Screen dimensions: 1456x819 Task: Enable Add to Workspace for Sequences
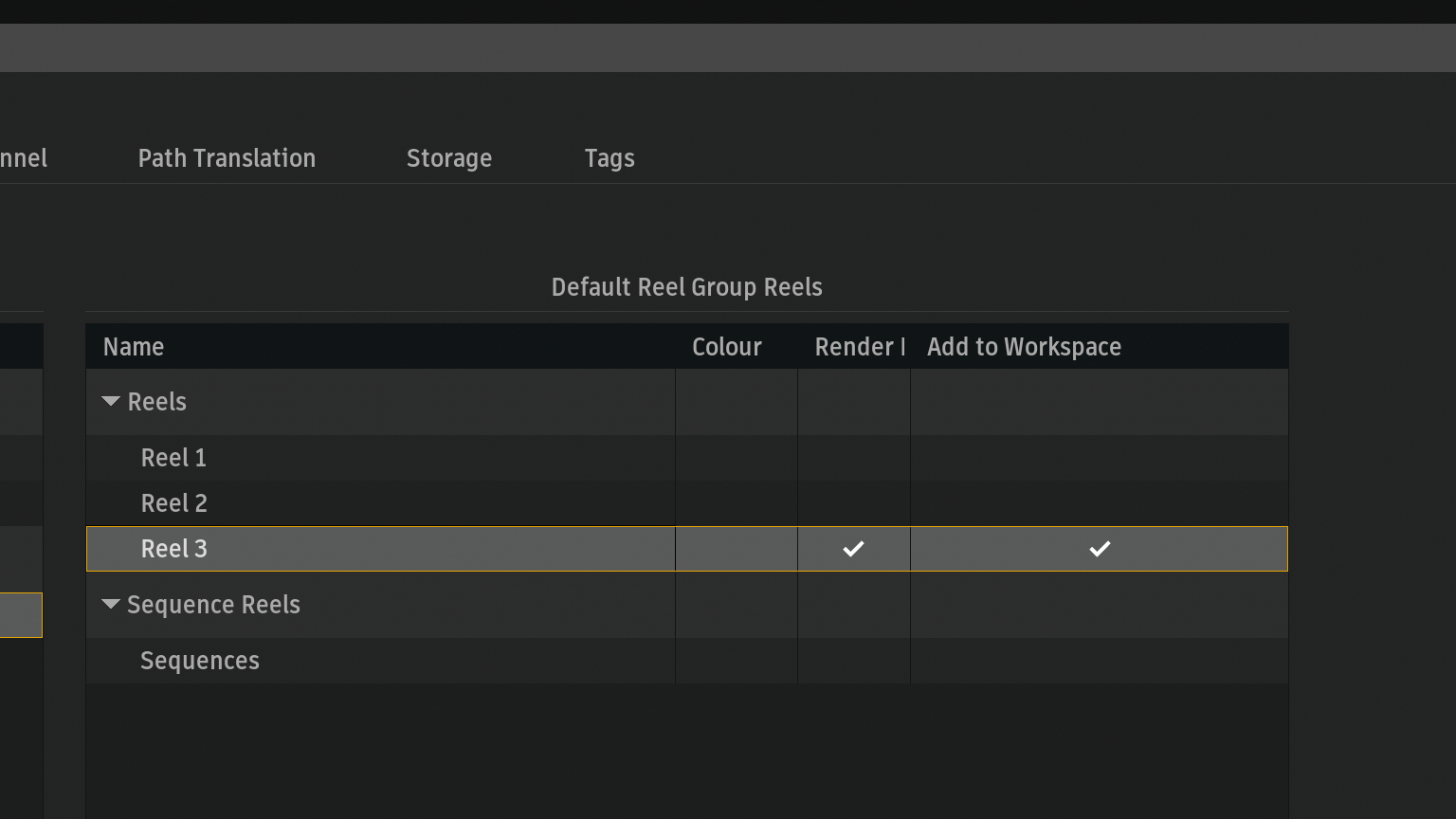1099,661
